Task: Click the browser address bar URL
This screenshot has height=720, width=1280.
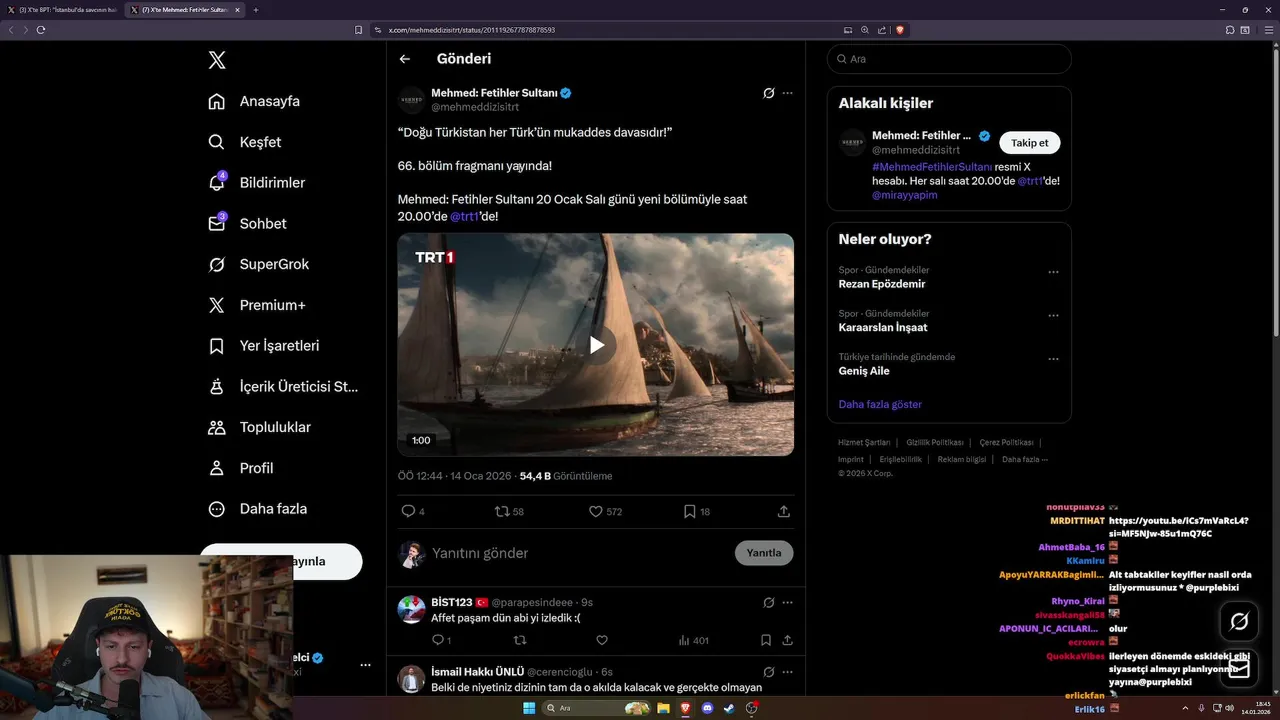Action: pyautogui.click(x=472, y=30)
